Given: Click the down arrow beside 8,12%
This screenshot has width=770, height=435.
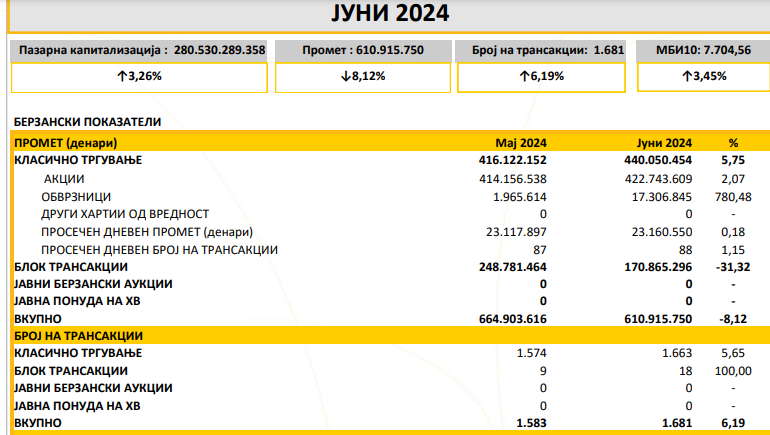Looking at the screenshot, I should [347, 76].
